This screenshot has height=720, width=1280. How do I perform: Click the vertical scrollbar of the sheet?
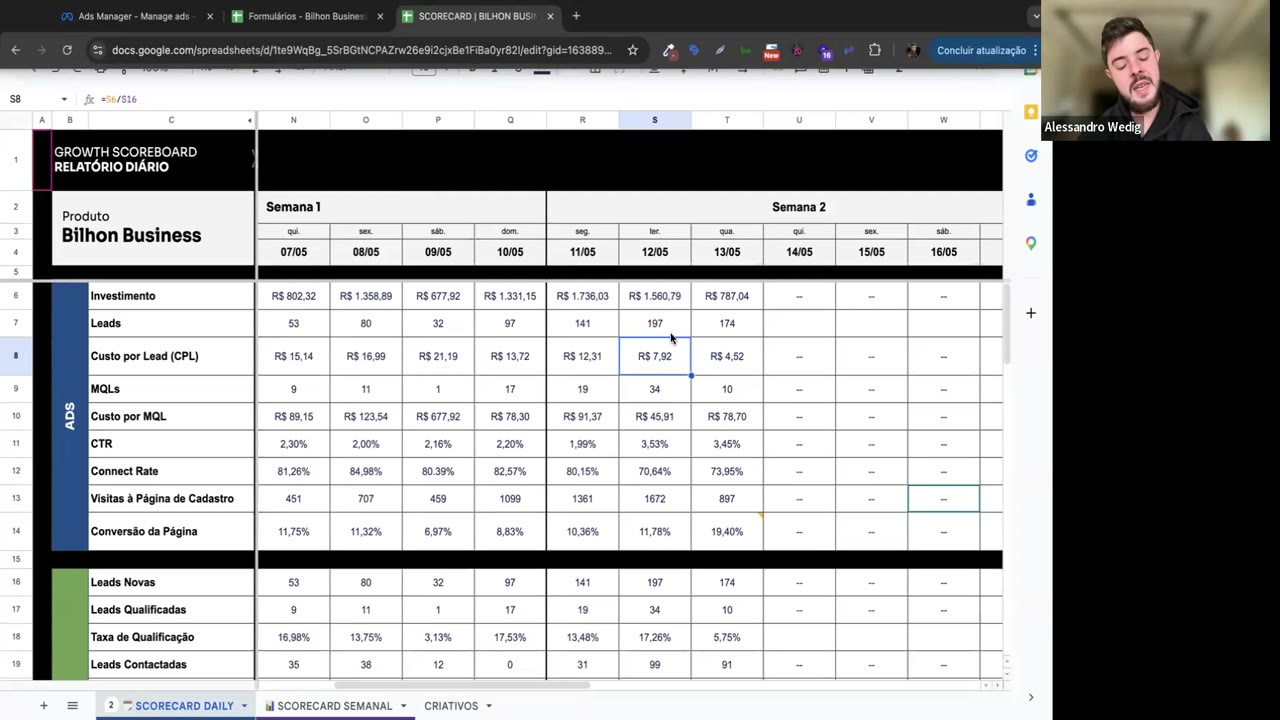coord(1007,323)
